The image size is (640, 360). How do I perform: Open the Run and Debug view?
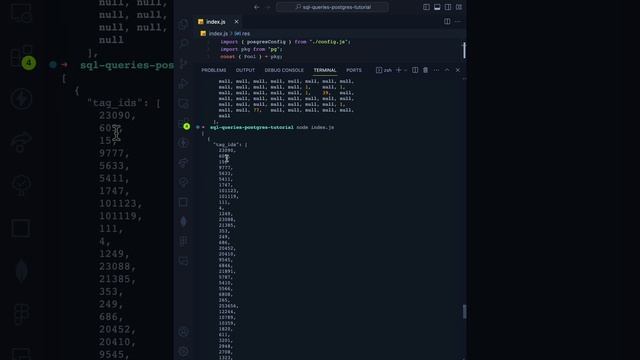pos(184,84)
